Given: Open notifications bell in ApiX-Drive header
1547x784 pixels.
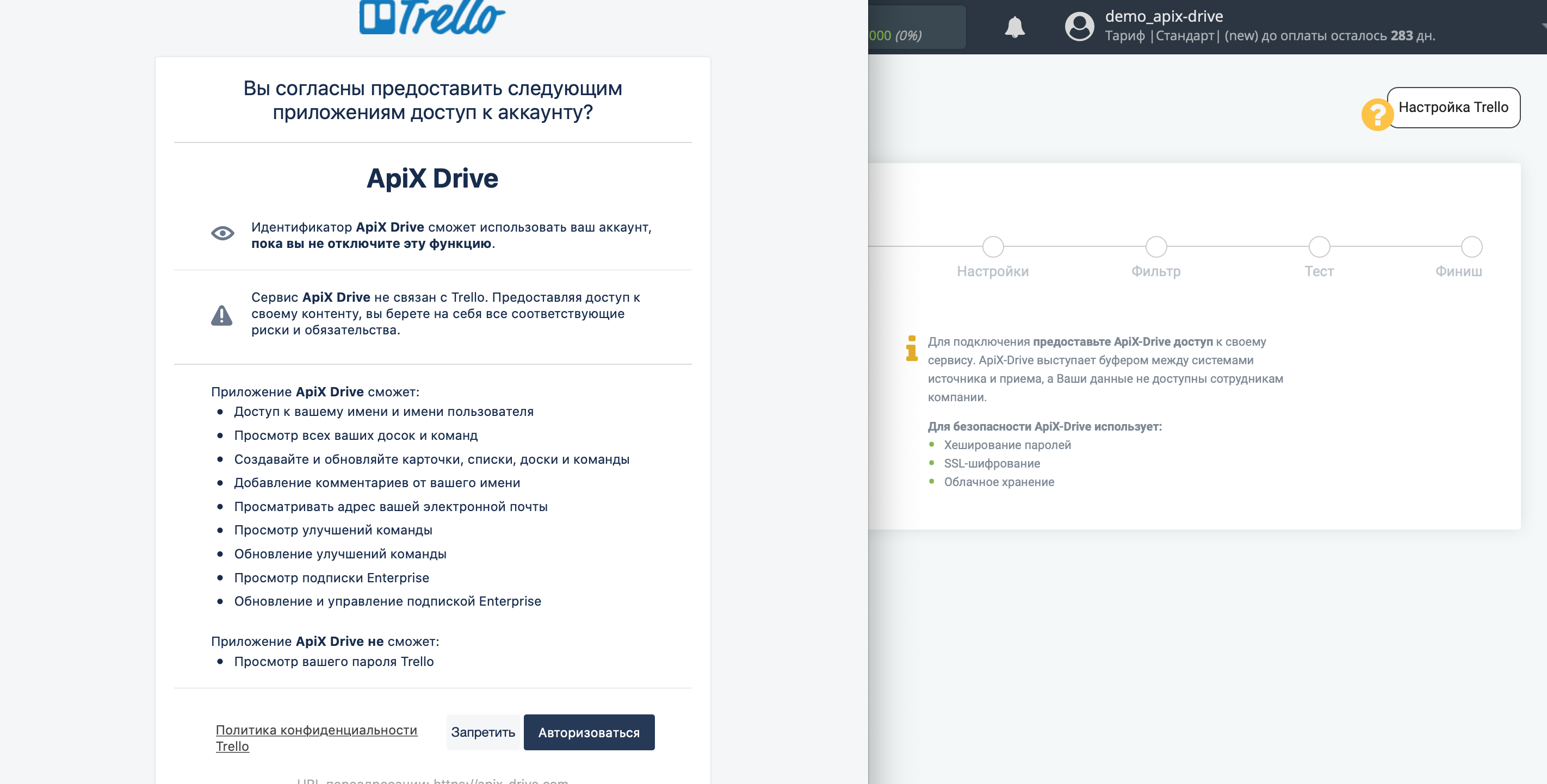Looking at the screenshot, I should (x=1014, y=27).
